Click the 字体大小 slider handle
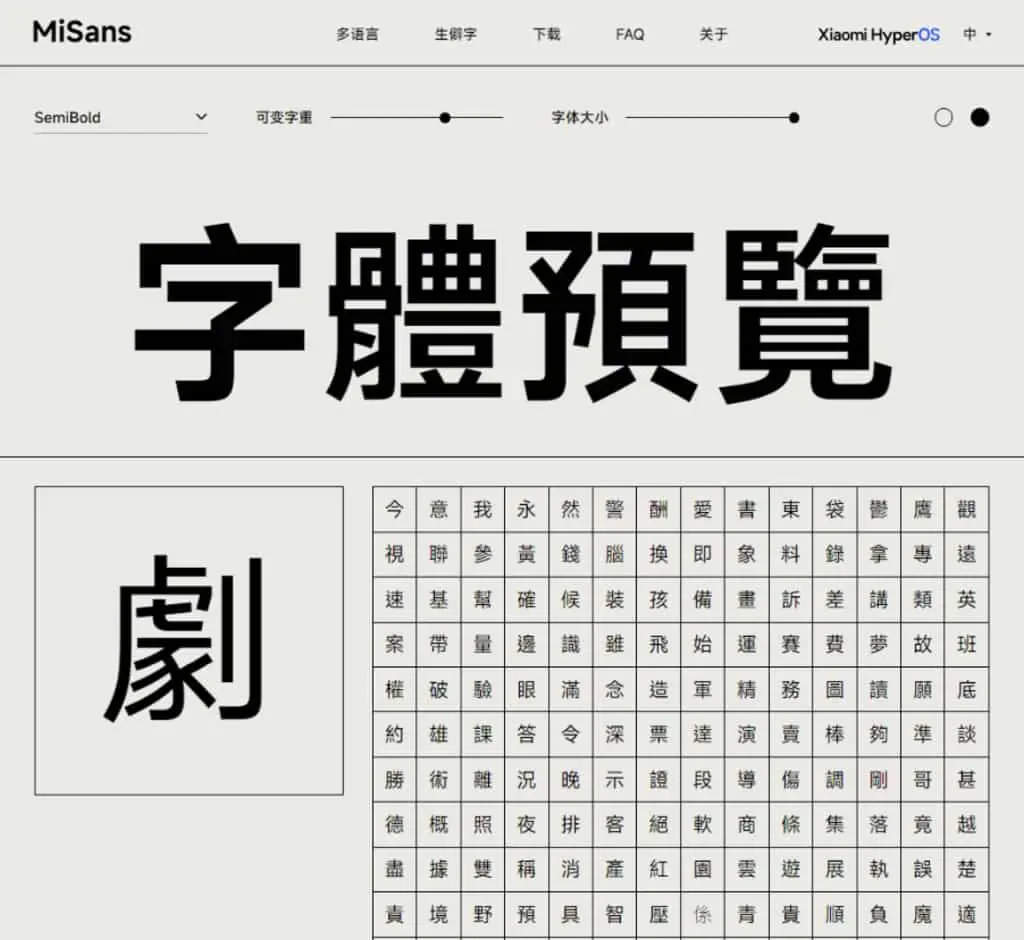 (794, 118)
